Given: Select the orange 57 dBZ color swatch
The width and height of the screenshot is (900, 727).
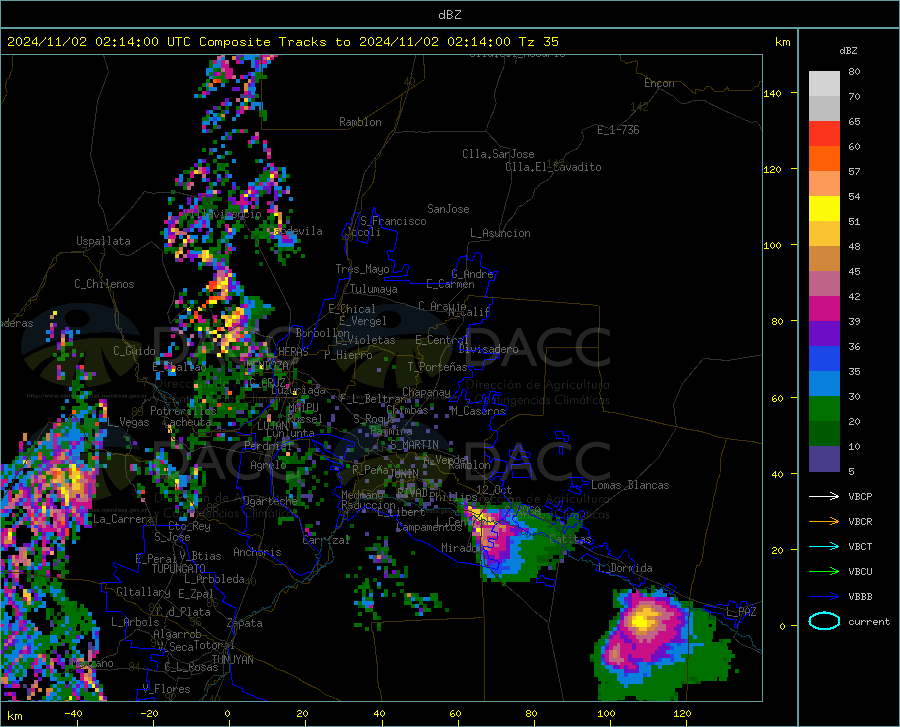Looking at the screenshot, I should [x=824, y=159].
